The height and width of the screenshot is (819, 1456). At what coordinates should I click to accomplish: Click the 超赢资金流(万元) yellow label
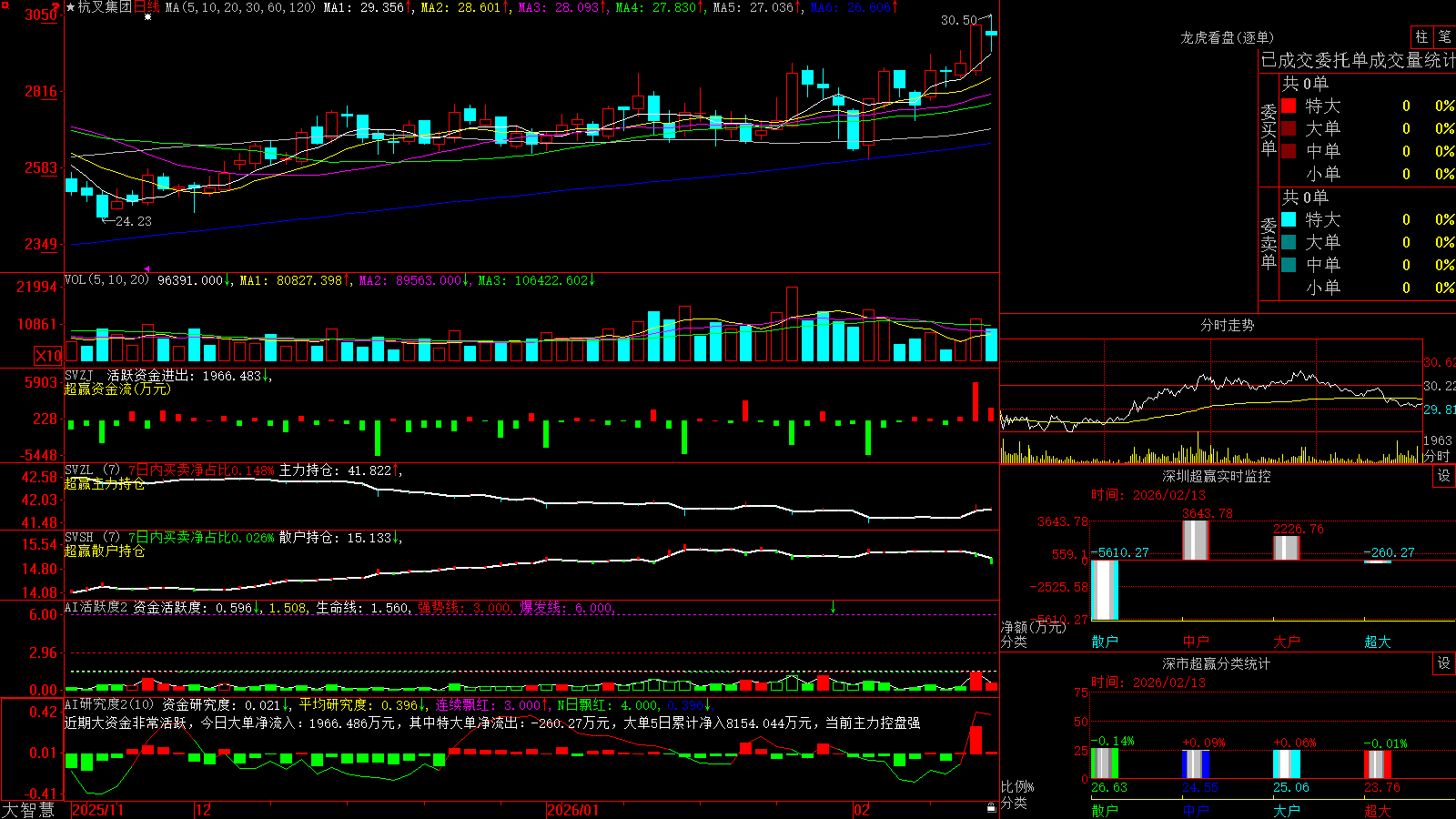(x=117, y=389)
